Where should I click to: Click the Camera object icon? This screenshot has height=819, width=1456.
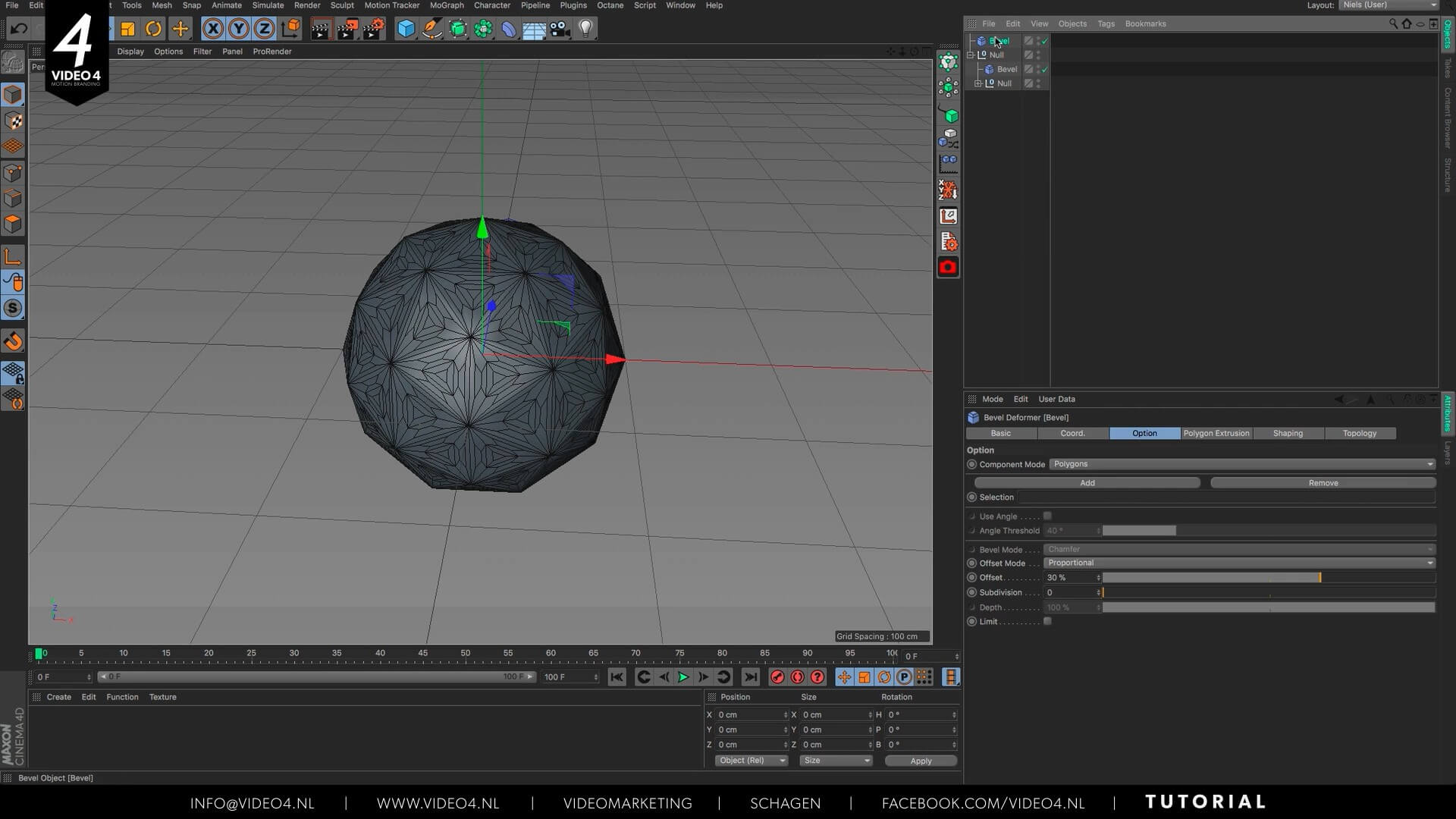click(x=560, y=29)
